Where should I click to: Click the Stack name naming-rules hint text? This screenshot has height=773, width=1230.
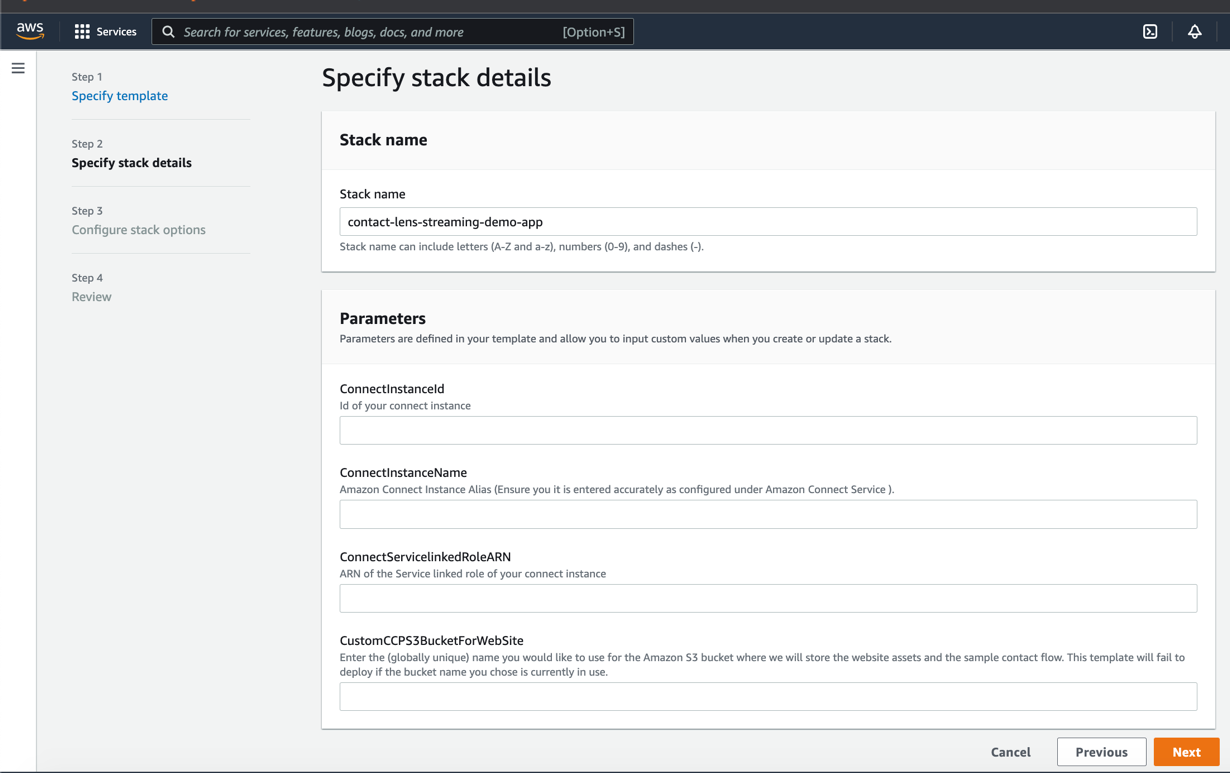point(522,247)
